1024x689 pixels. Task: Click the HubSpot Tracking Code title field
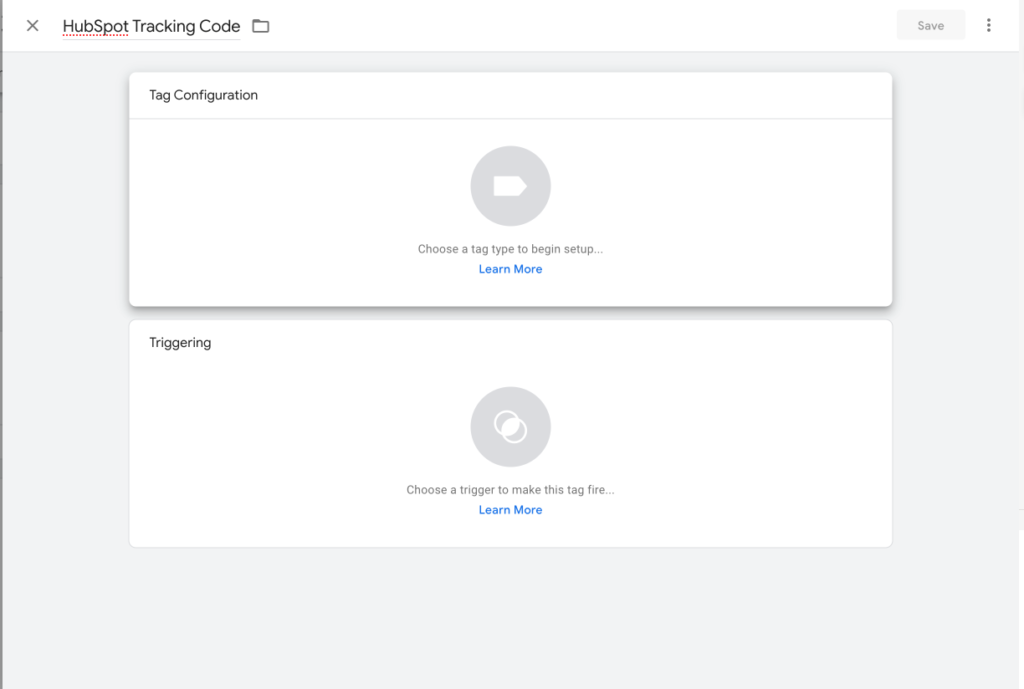pos(151,25)
